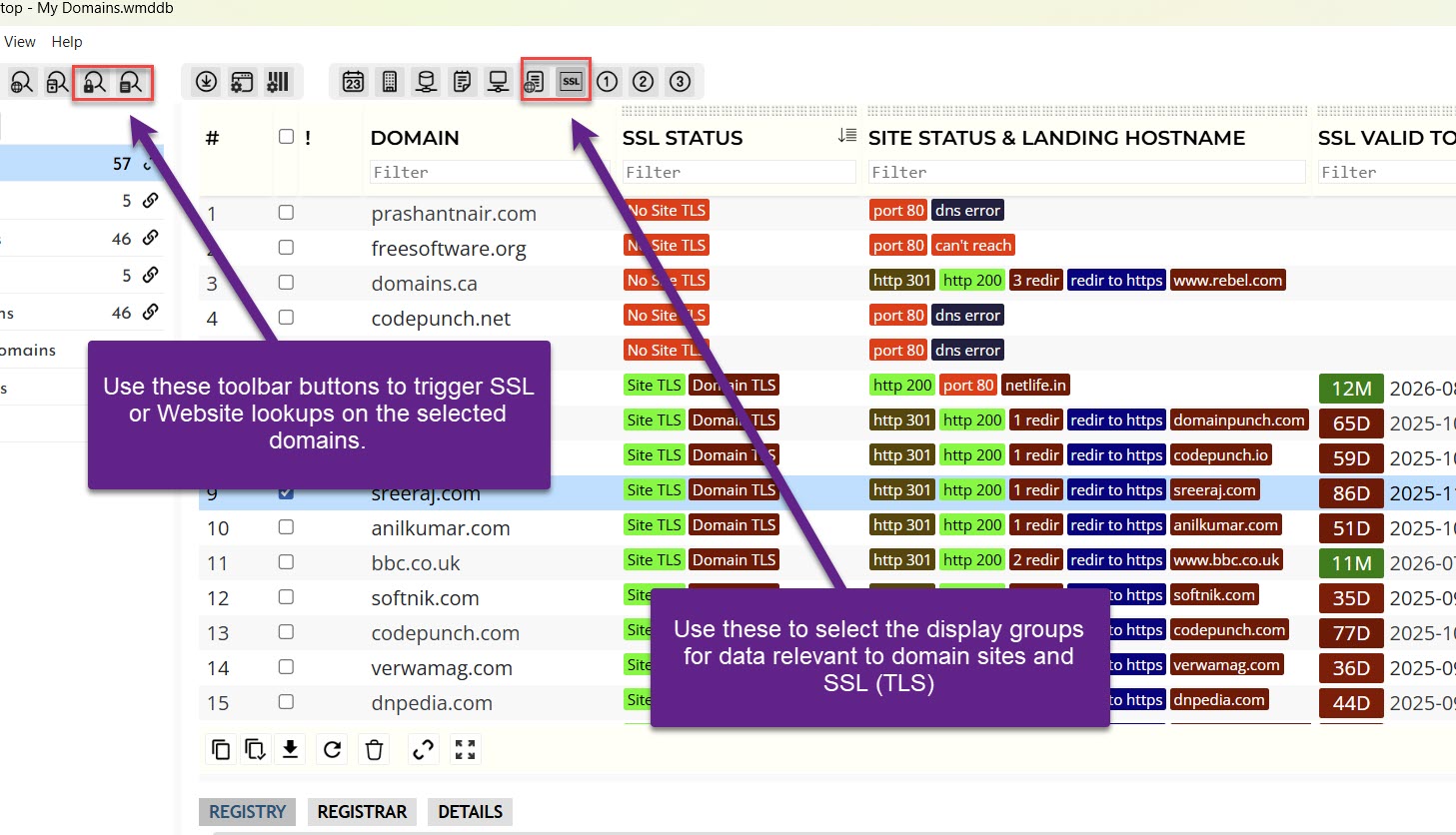Click the 3 redir tag for domains.ca
The width and height of the screenshot is (1456, 835).
(1035, 281)
